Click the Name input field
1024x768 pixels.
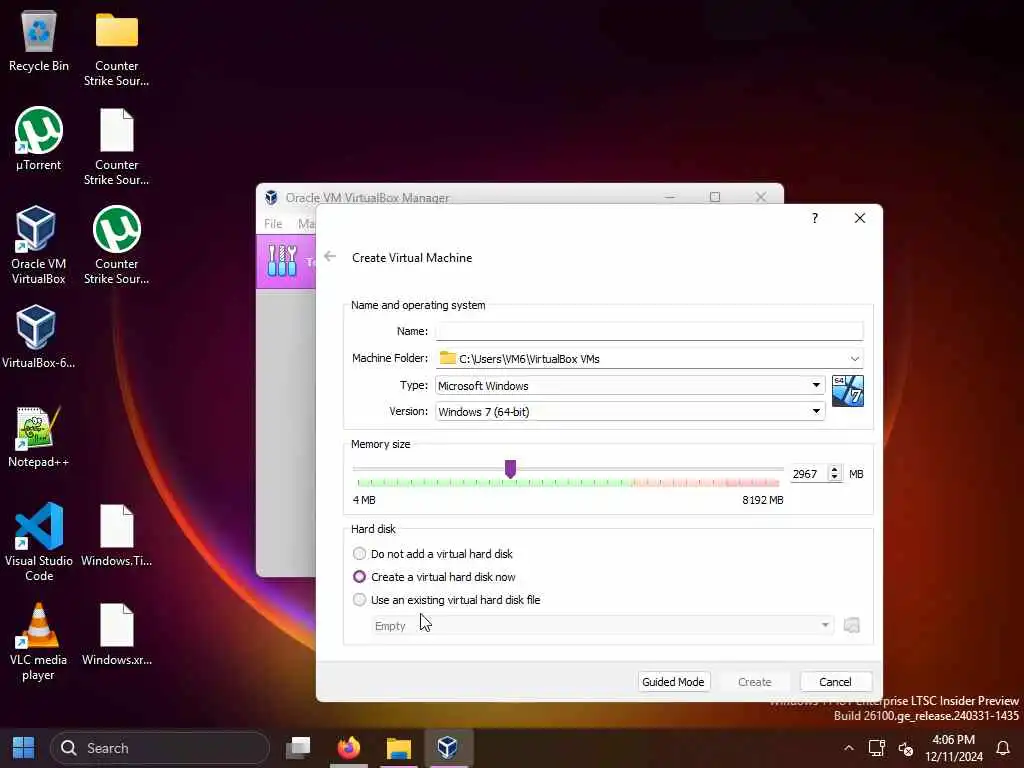(649, 331)
